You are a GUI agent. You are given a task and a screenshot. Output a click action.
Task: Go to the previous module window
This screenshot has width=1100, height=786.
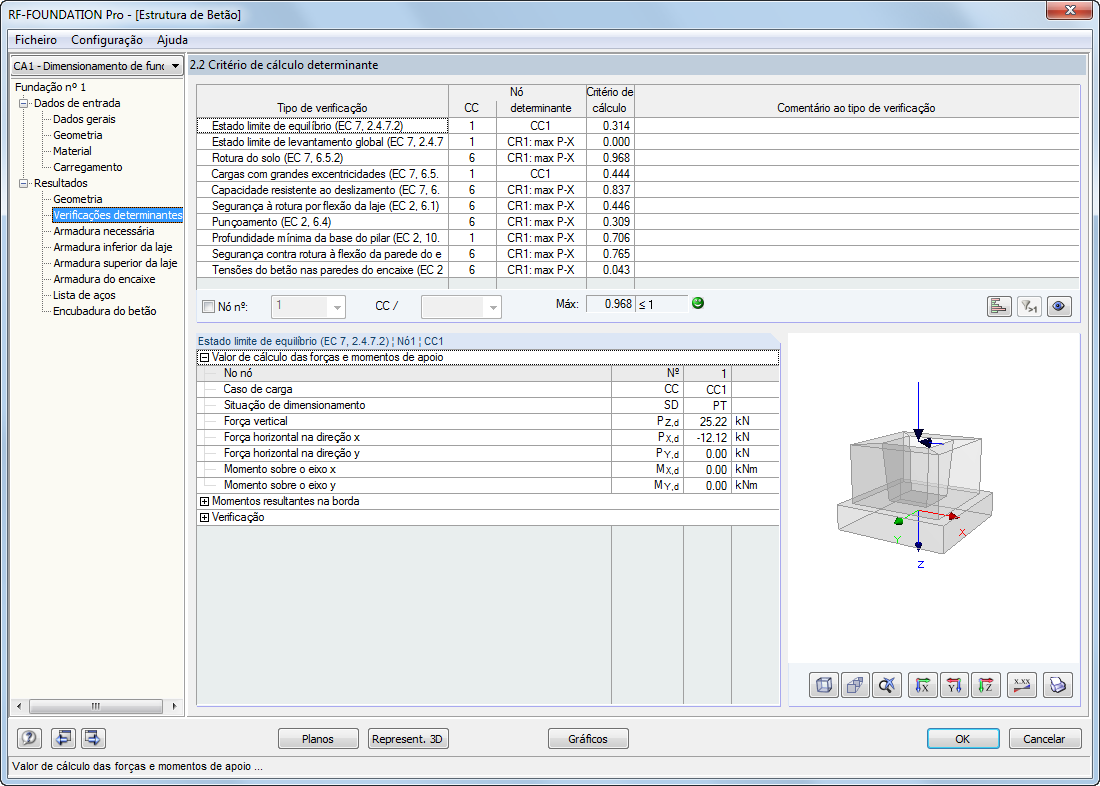click(63, 738)
